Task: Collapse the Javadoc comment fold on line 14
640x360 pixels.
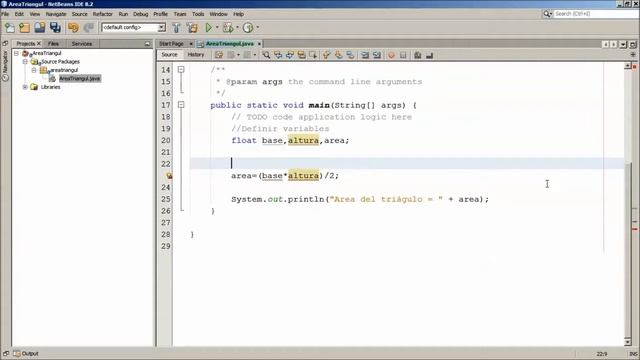Action: [x=181, y=69]
